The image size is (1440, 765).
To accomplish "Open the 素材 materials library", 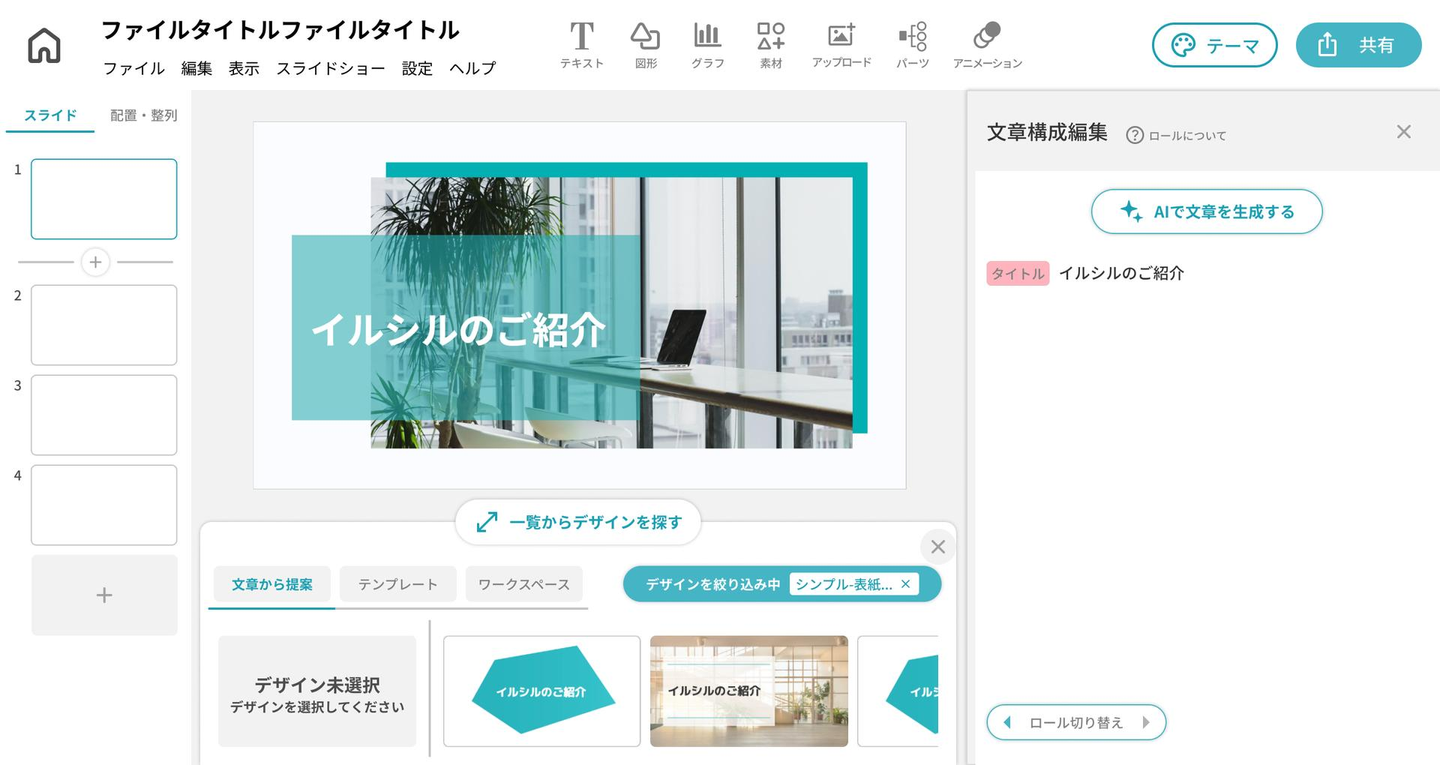I will tap(771, 46).
